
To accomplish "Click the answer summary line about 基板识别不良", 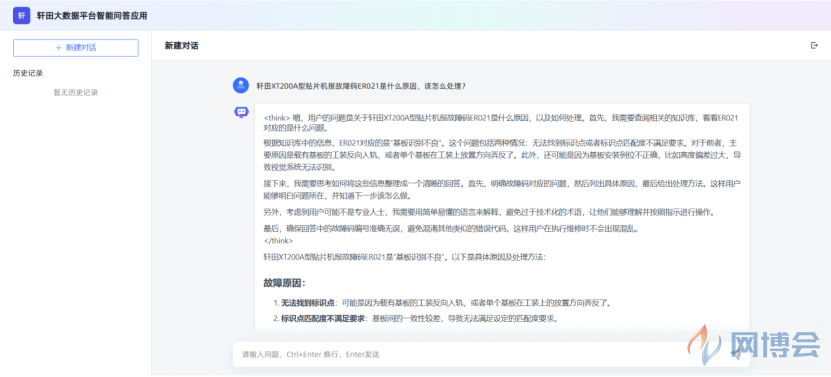I will pos(404,257).
